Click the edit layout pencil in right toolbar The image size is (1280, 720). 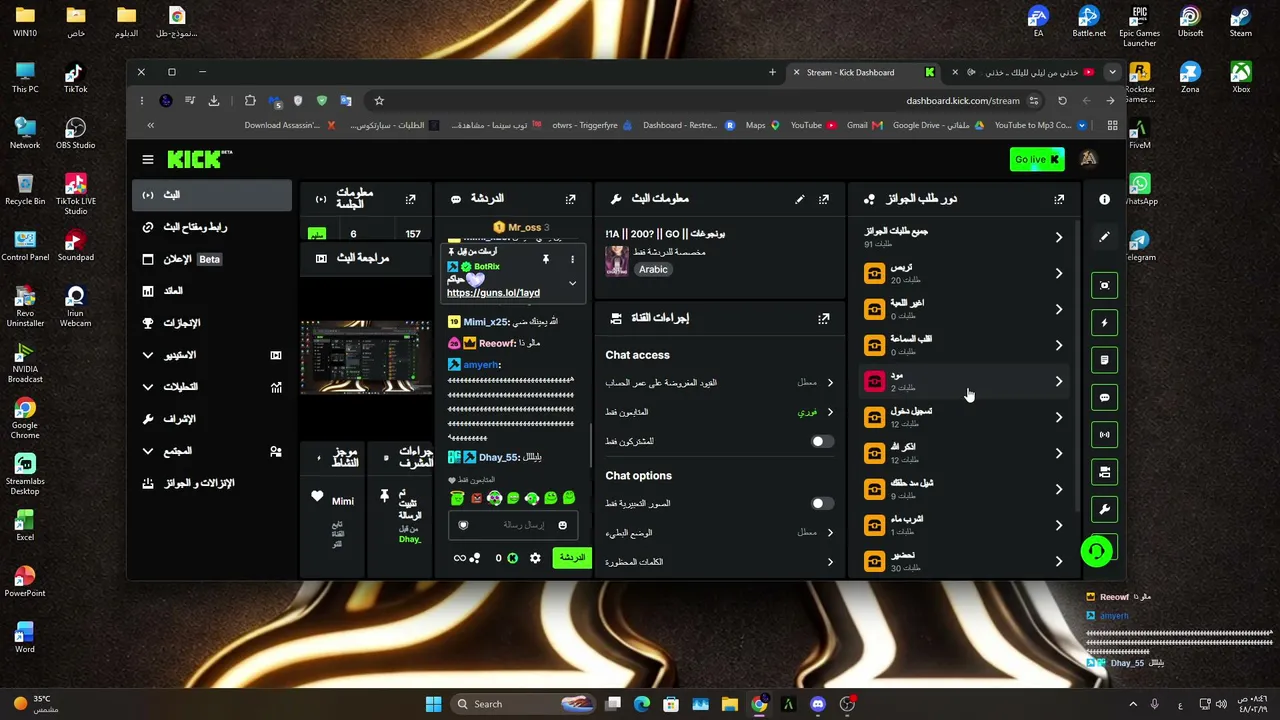1105,237
